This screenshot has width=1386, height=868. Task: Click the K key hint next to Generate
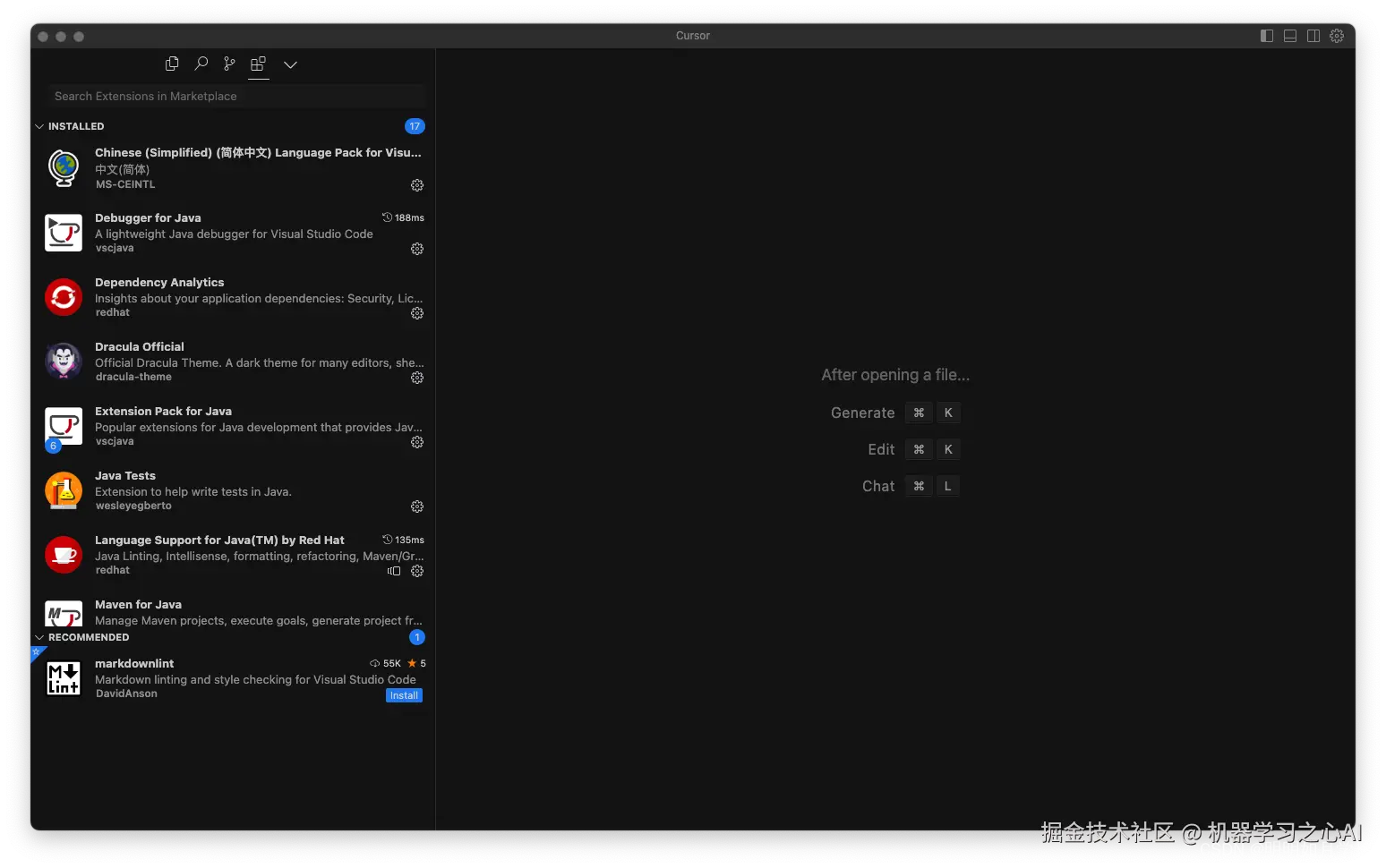click(x=948, y=413)
